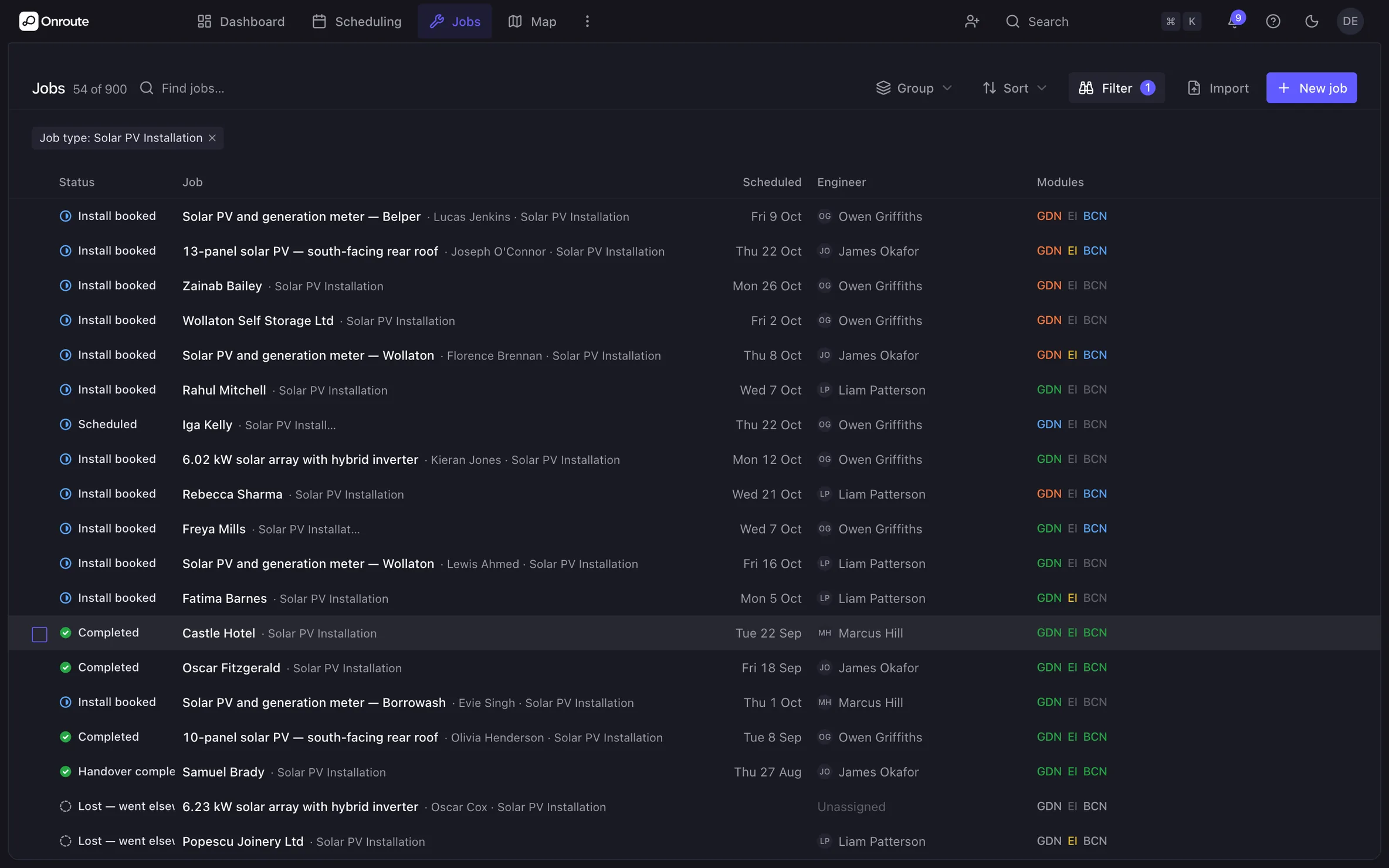Open the Rebecca Sharma job

tap(232, 494)
